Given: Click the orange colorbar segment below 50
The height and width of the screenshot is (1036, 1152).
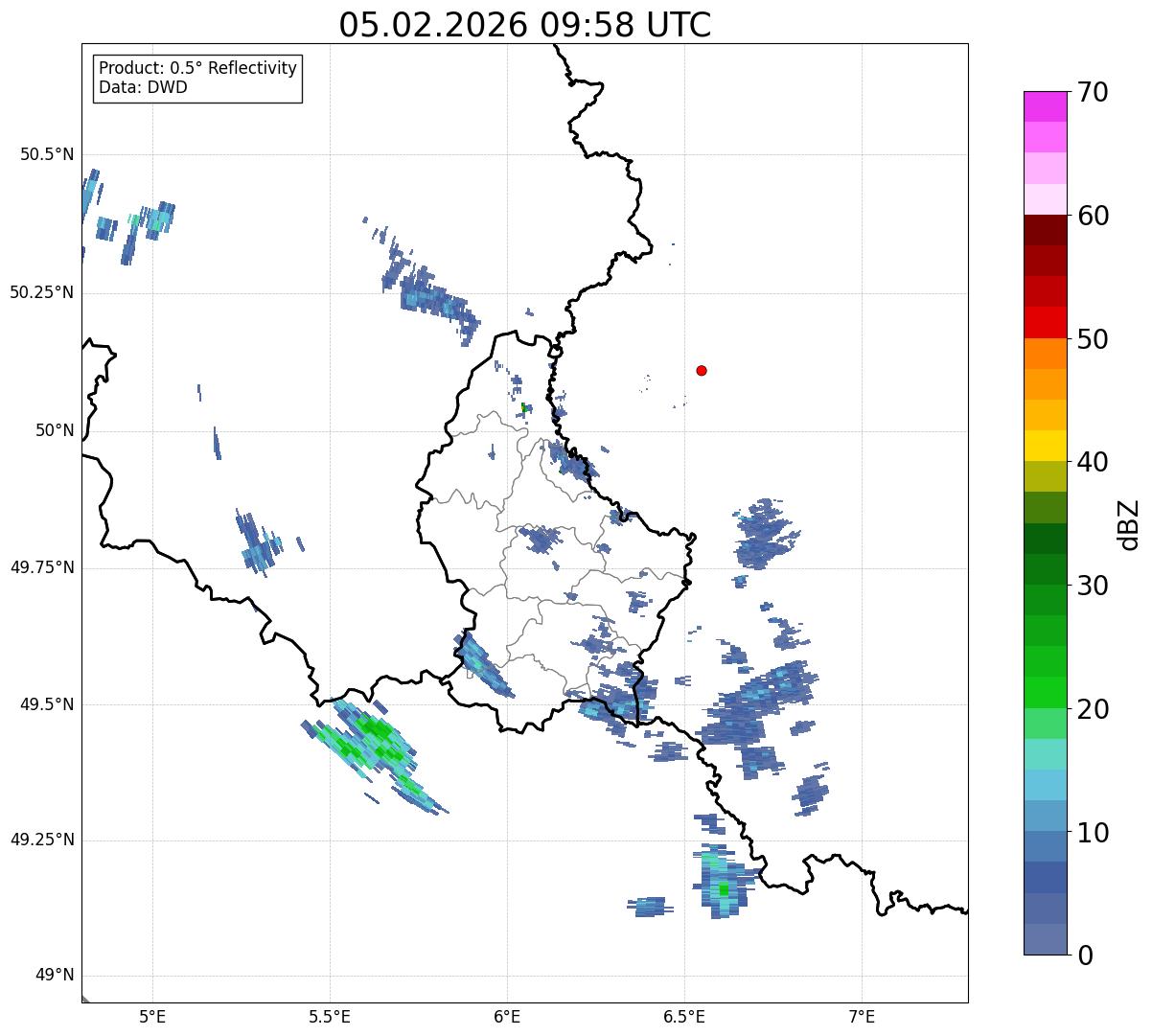Looking at the screenshot, I should click(1045, 354).
